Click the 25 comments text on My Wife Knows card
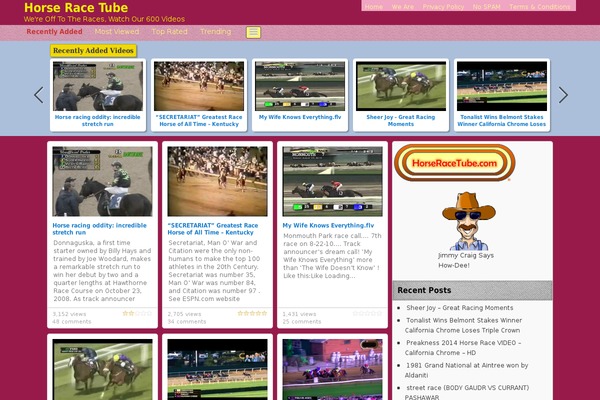 point(302,322)
